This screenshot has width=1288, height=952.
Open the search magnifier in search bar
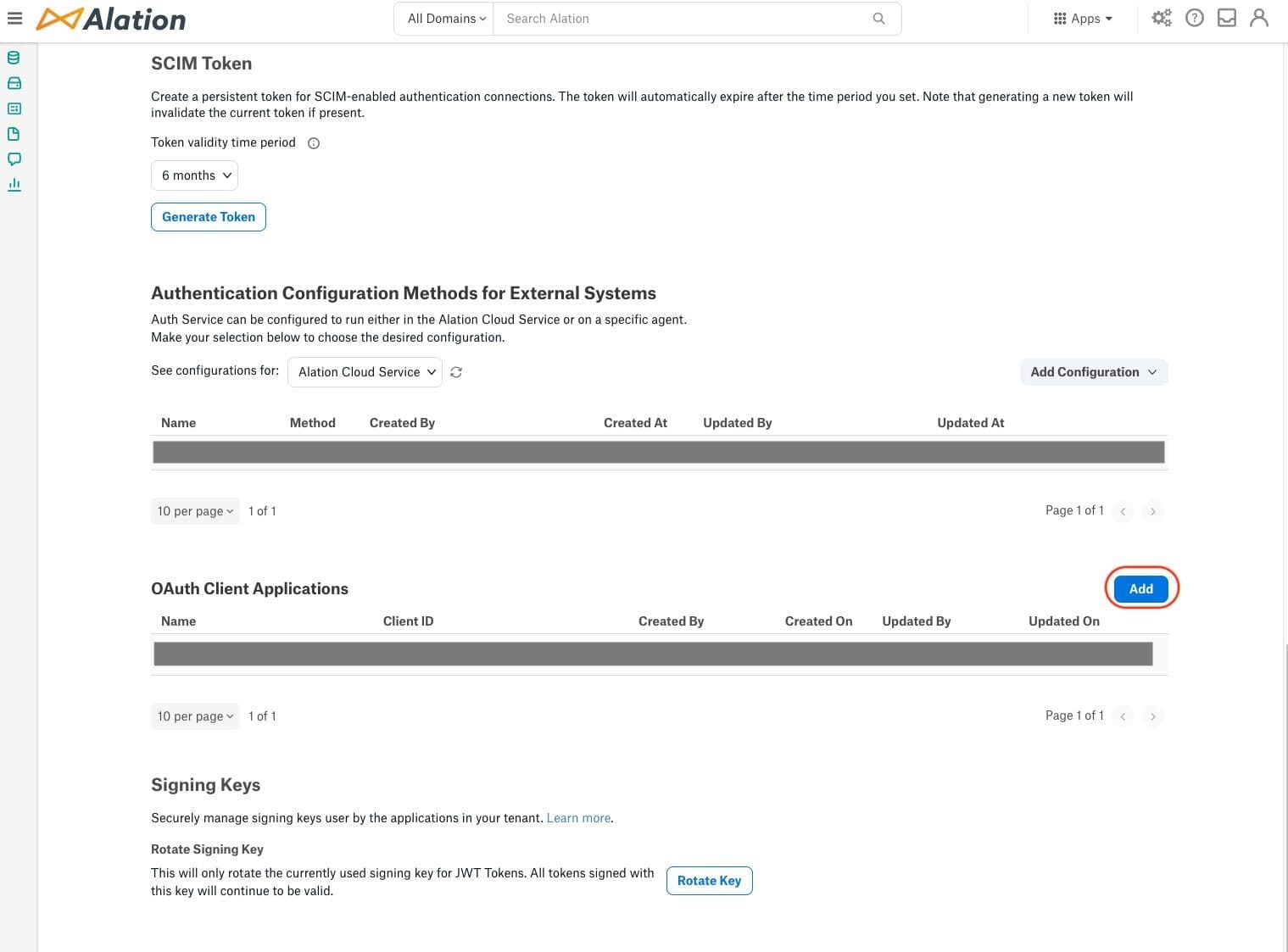point(878,18)
